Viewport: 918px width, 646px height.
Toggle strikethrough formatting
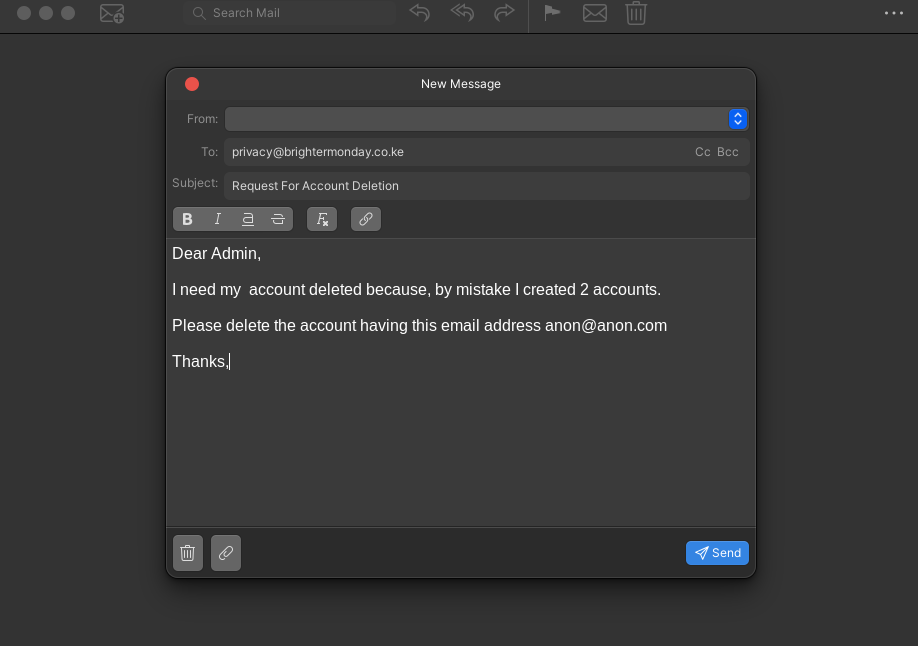coord(278,219)
